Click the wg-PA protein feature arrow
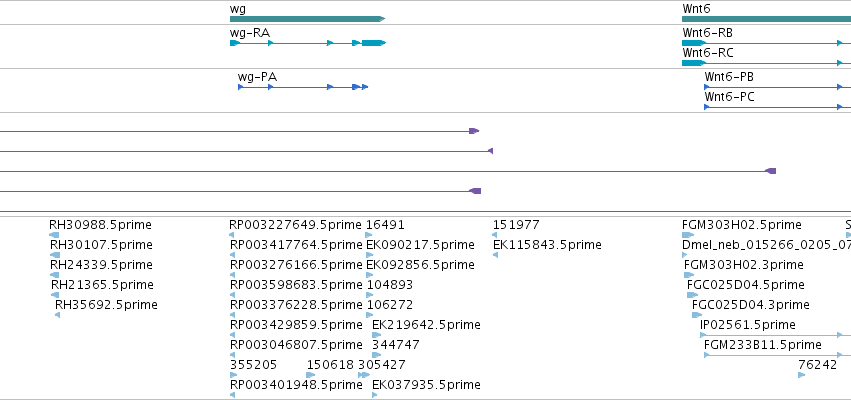Viewport: 851px width, 400px height. coord(303,87)
